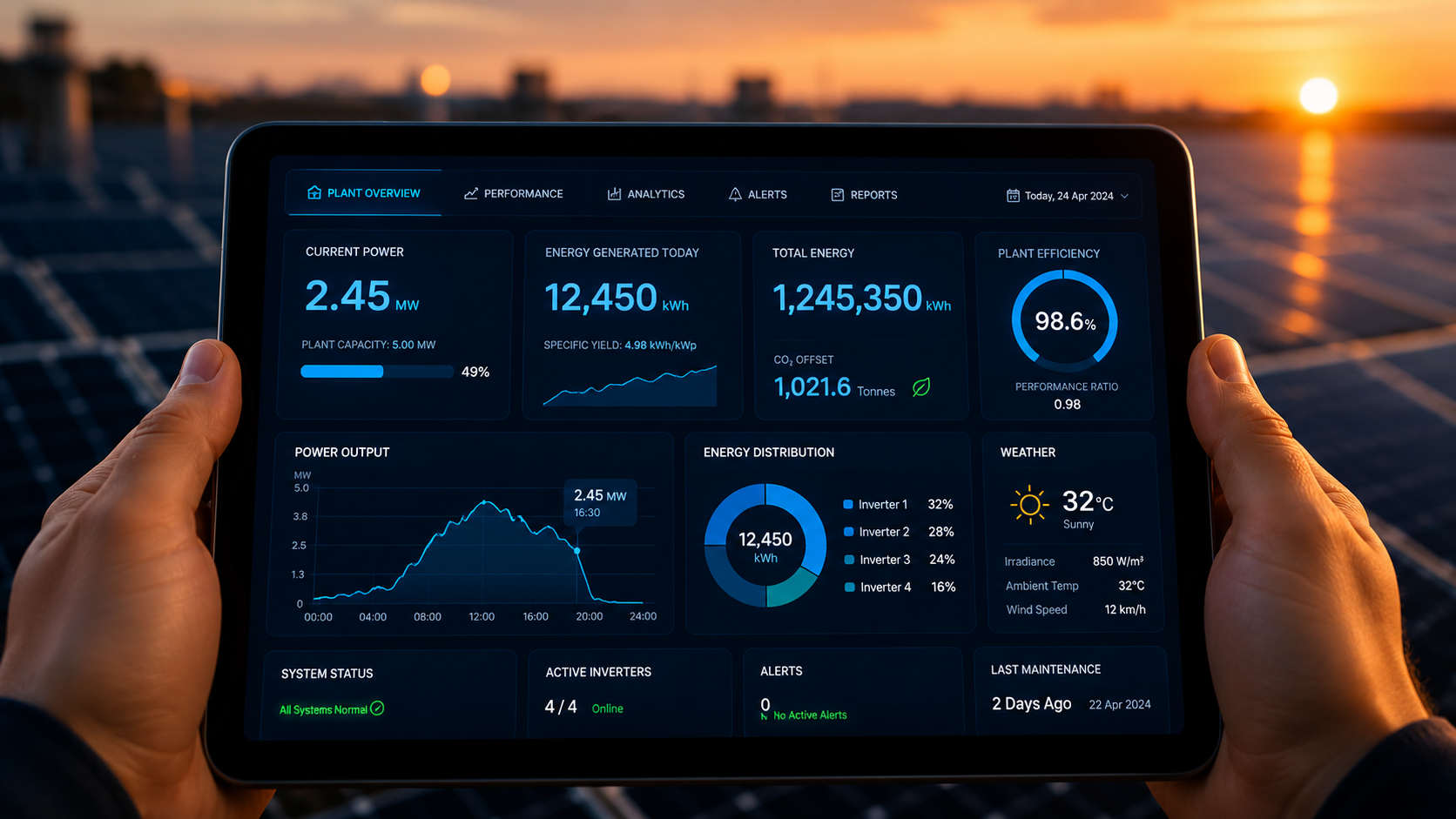Click the Alerts bell icon
Viewport: 1456px width, 819px height.
pyautogui.click(x=735, y=194)
